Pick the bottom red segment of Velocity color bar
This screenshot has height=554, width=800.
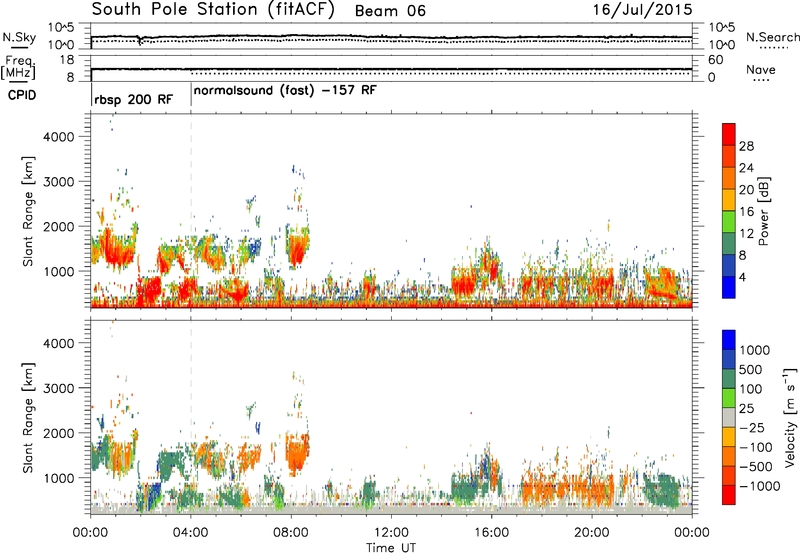[x=729, y=495]
